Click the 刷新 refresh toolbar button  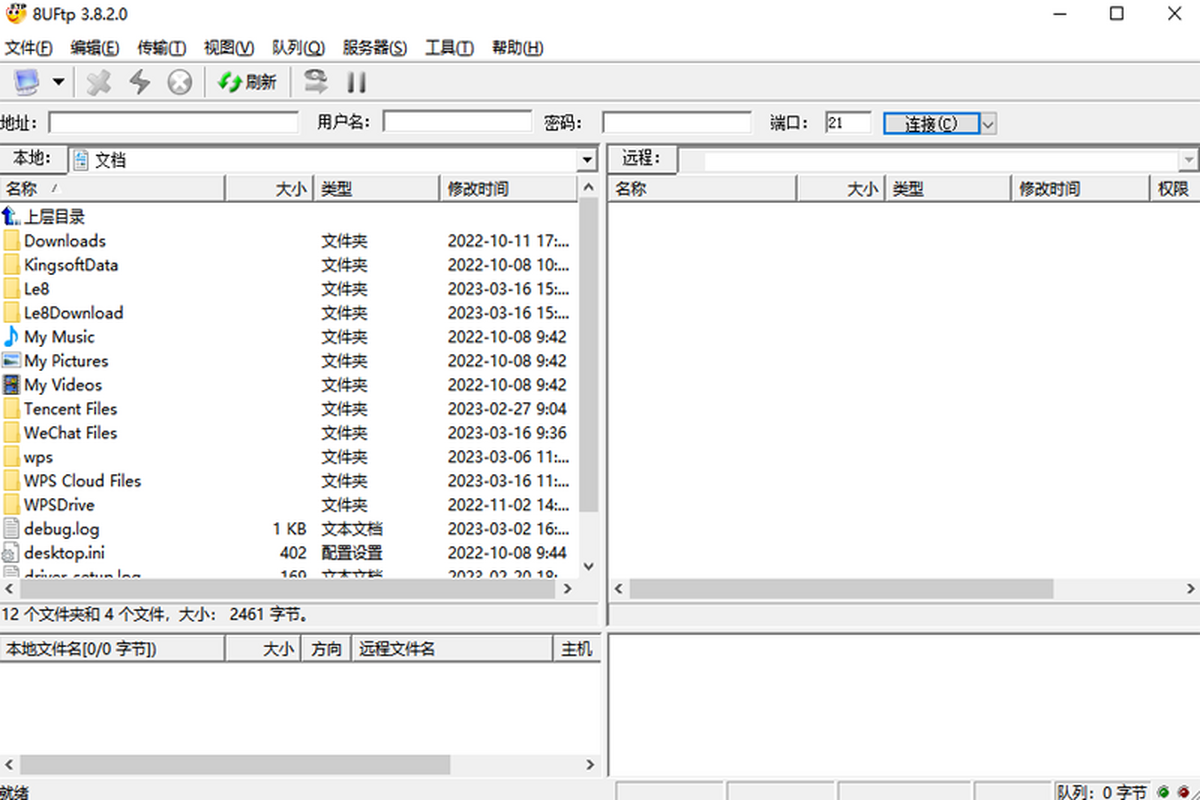point(247,82)
